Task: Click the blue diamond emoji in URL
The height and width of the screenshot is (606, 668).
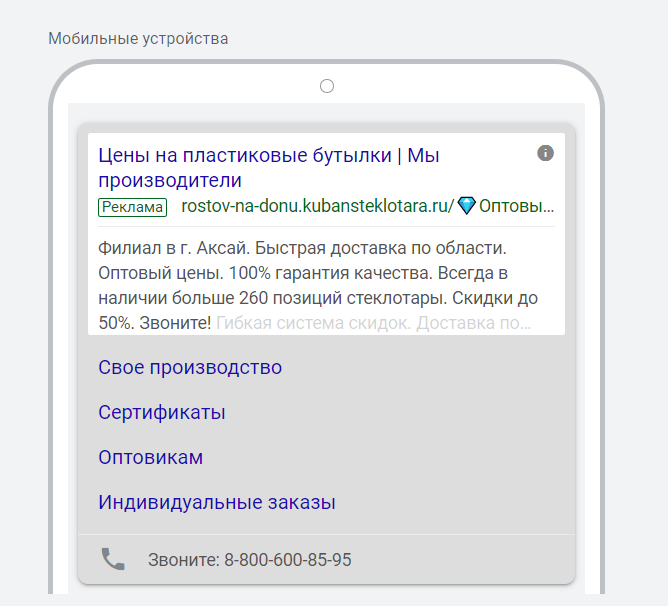Action: [466, 206]
